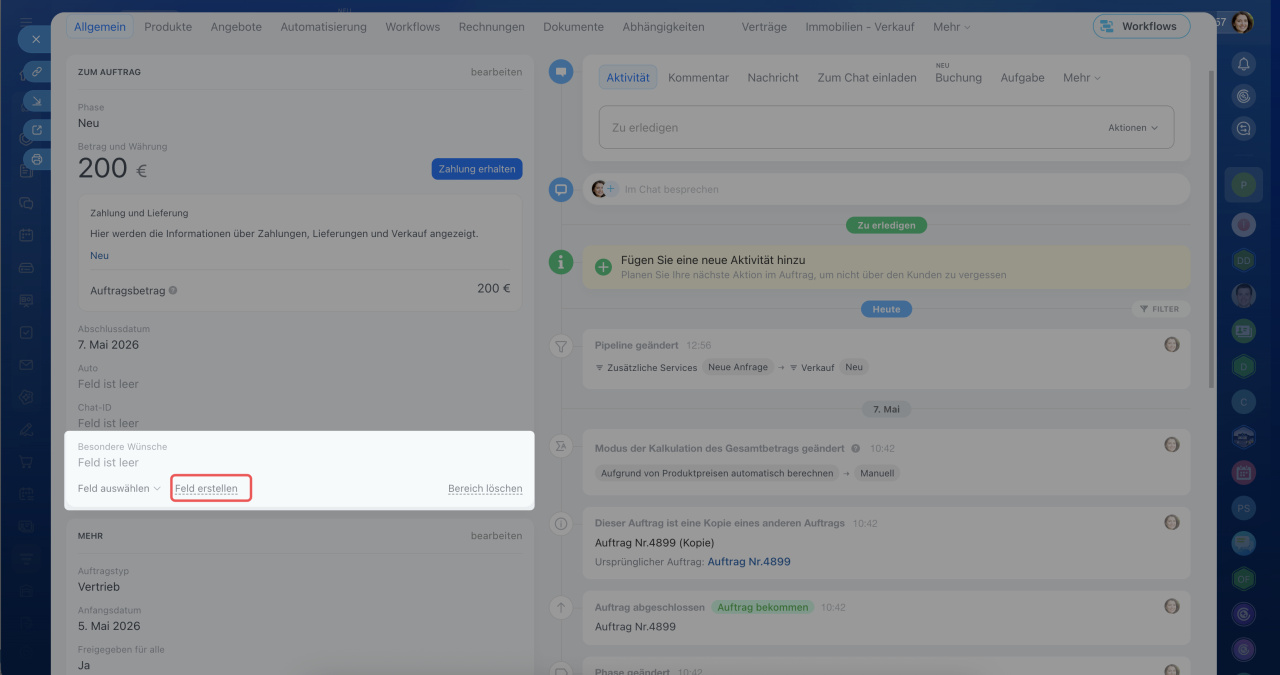Select the Aufgabe timeline tab
Screen dimensions: 1280x675
point(1022,77)
